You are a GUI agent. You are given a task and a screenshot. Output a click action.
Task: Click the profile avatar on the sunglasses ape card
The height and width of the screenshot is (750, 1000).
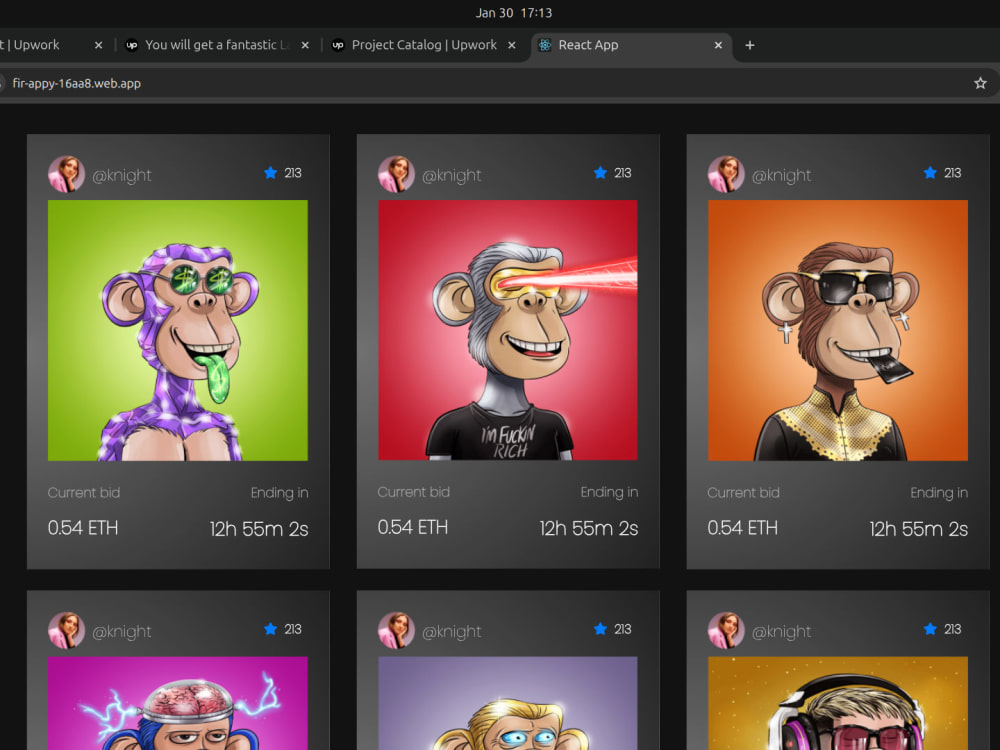point(726,173)
